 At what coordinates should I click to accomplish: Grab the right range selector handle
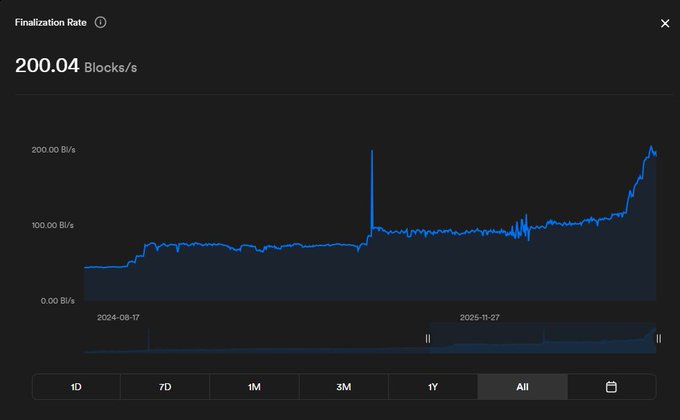658,338
